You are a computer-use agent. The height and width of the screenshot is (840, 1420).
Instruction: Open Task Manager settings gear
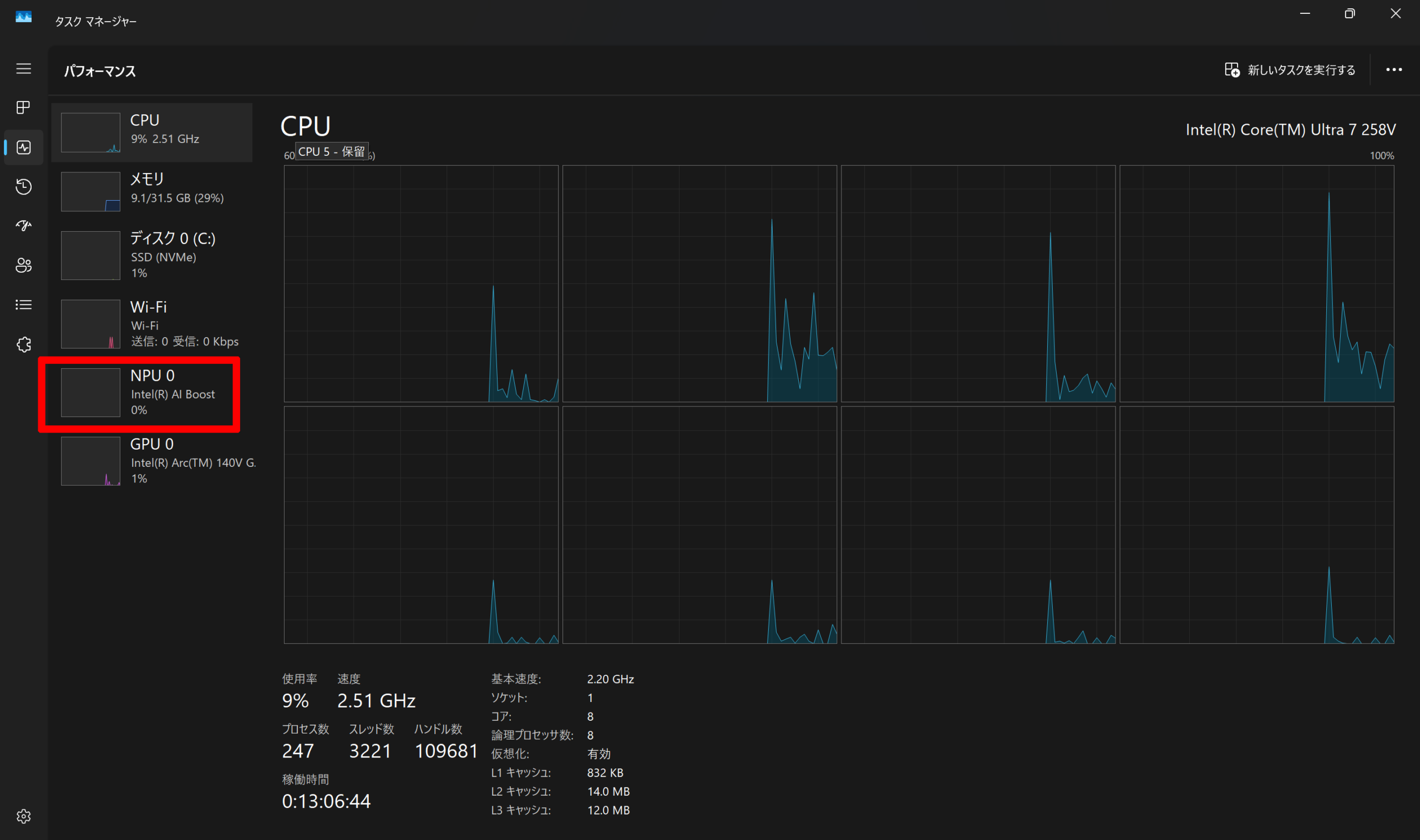pos(23,816)
